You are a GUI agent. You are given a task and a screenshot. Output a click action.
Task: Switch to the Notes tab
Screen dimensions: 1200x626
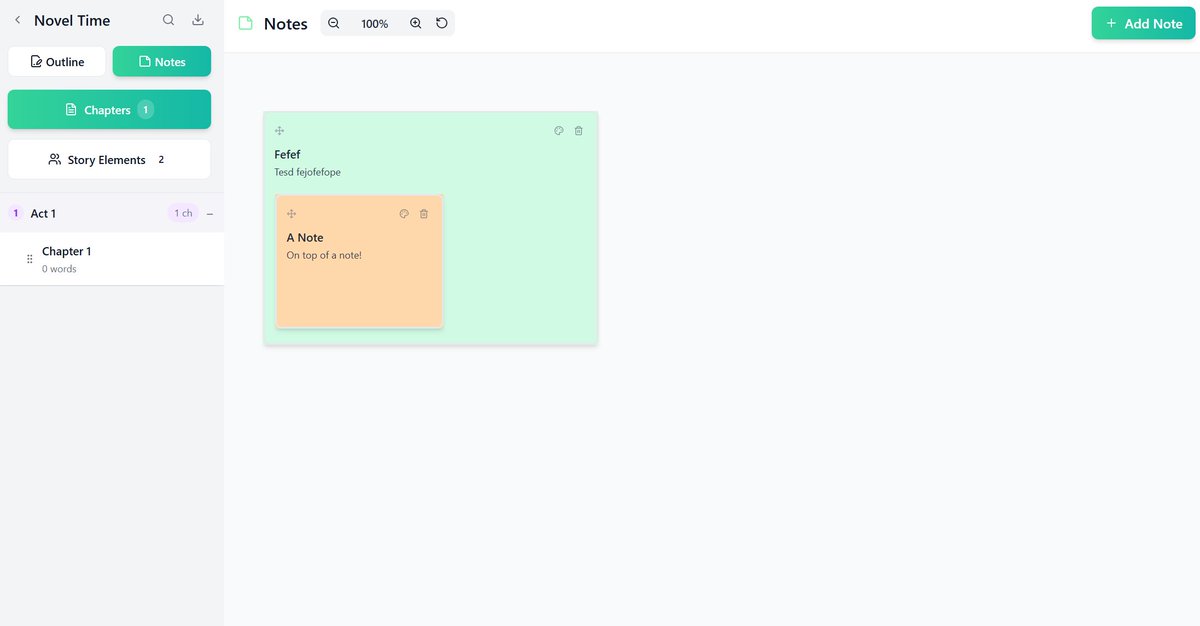(x=162, y=62)
